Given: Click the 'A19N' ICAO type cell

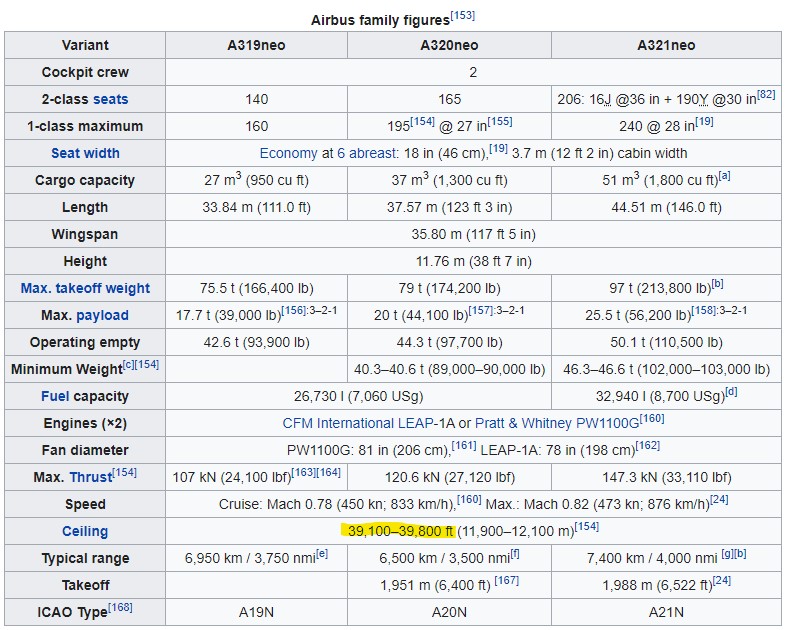Looking at the screenshot, I should click(x=256, y=612).
